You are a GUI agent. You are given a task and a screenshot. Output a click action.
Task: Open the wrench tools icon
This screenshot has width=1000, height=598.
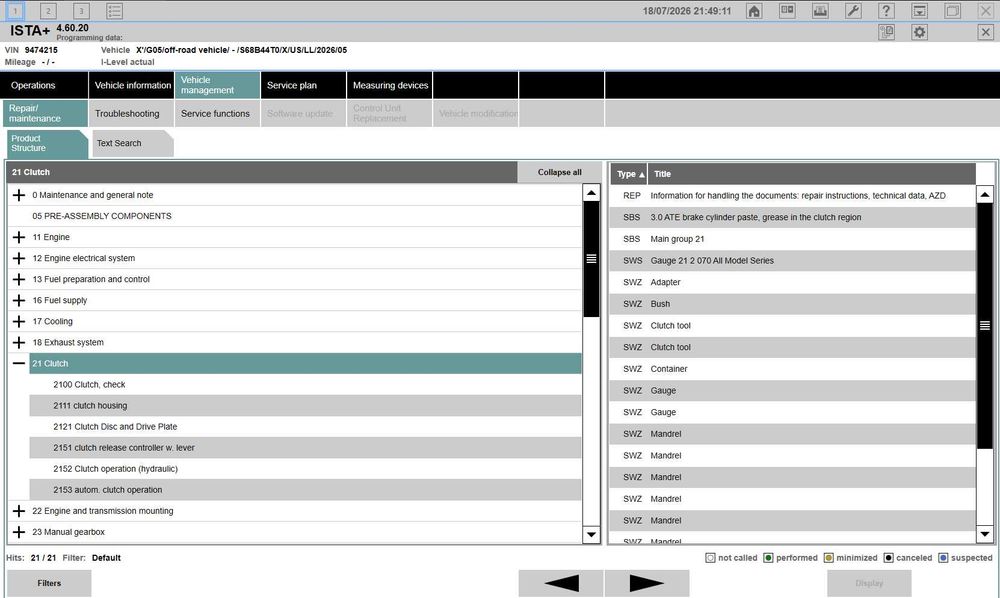pos(853,11)
